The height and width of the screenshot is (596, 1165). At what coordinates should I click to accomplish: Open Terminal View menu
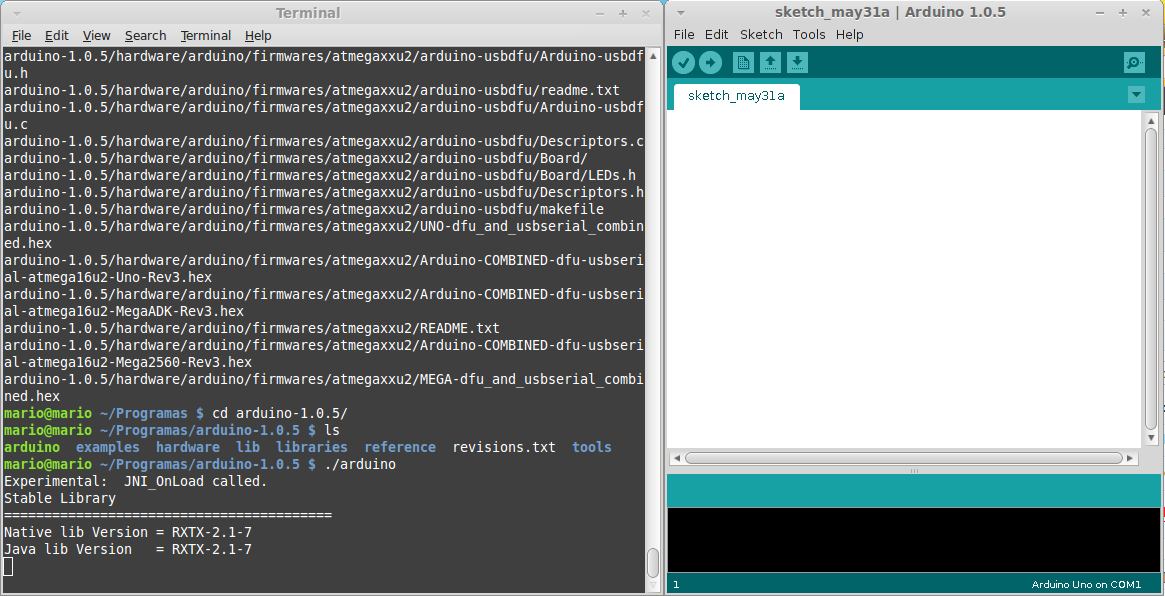(97, 35)
